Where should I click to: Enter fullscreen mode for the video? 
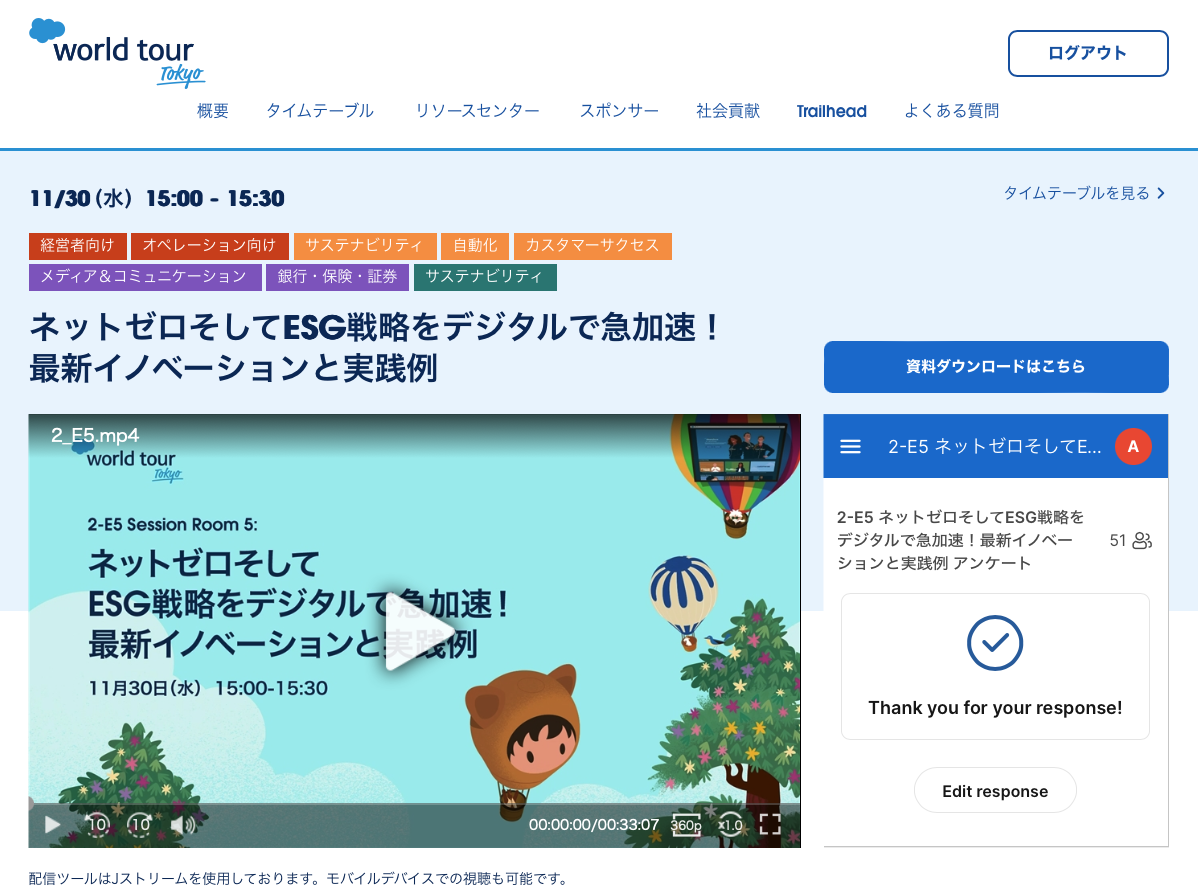[x=770, y=824]
